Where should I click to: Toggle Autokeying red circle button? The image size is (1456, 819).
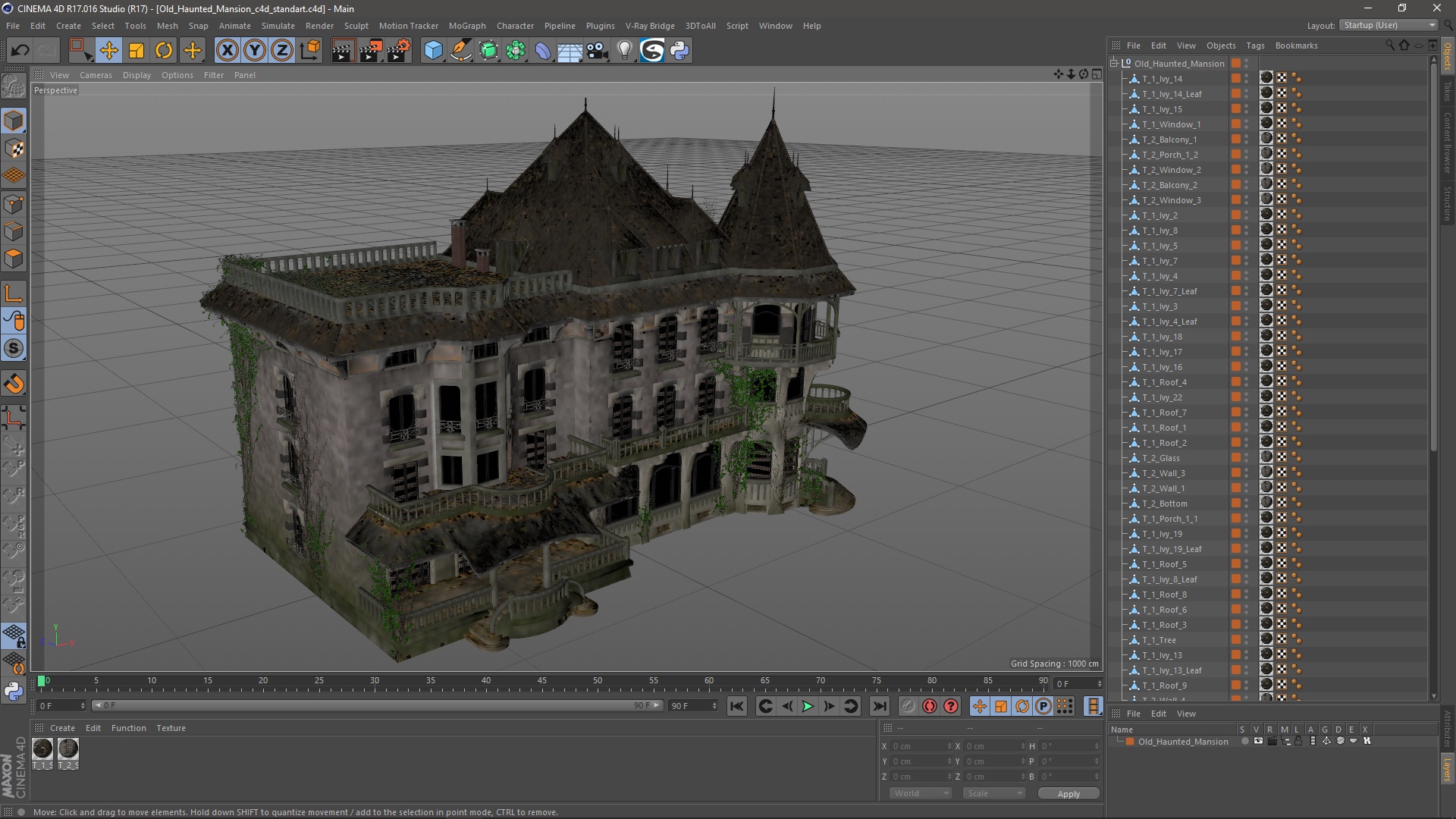click(930, 706)
